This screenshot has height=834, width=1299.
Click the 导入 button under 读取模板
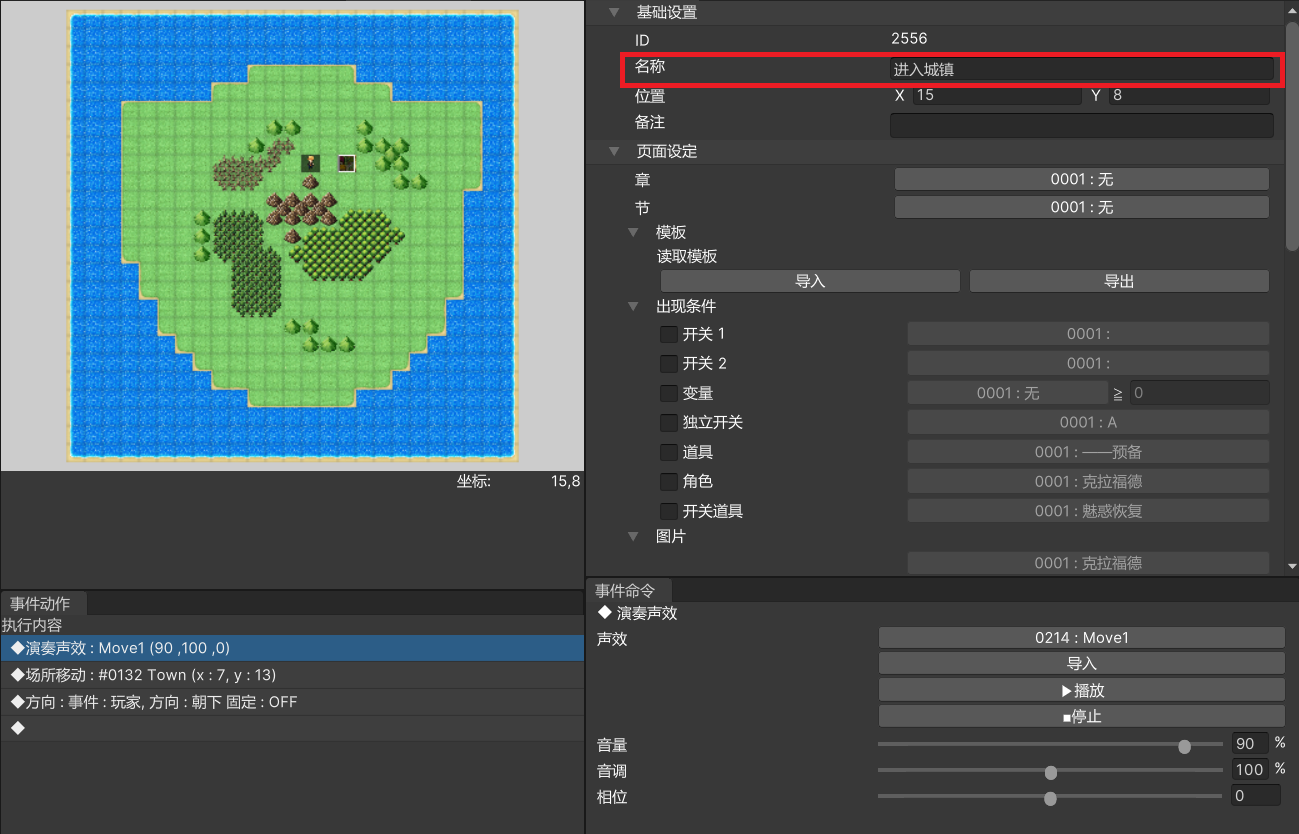pyautogui.click(x=810, y=282)
